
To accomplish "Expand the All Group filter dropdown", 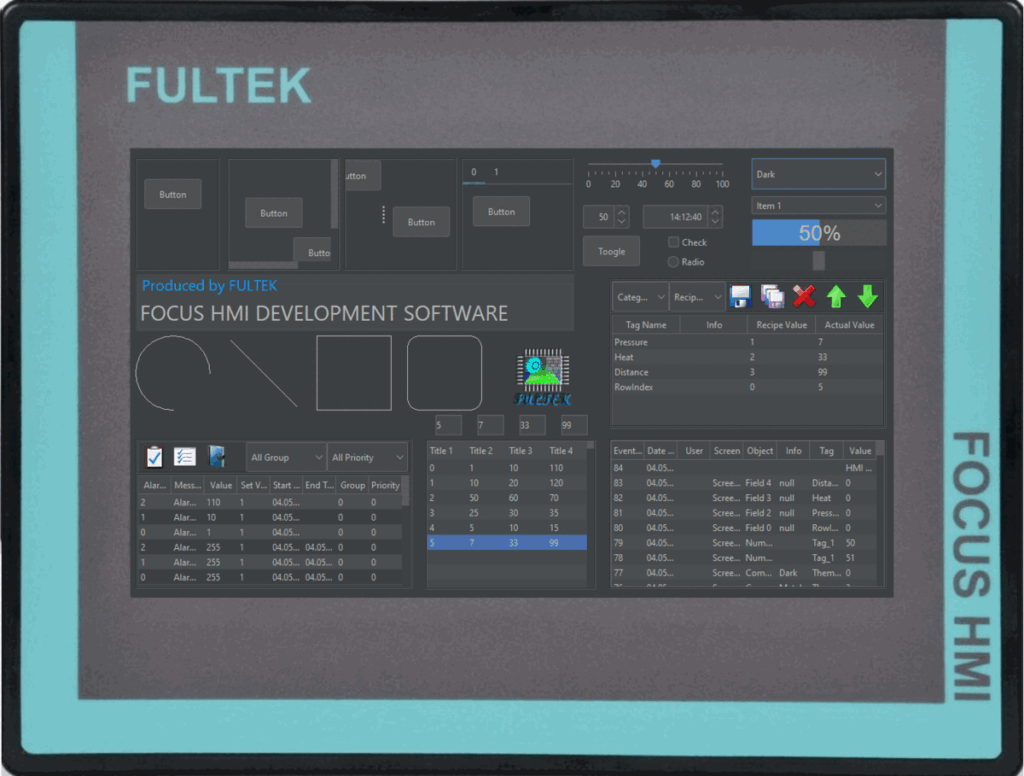I will pyautogui.click(x=285, y=456).
